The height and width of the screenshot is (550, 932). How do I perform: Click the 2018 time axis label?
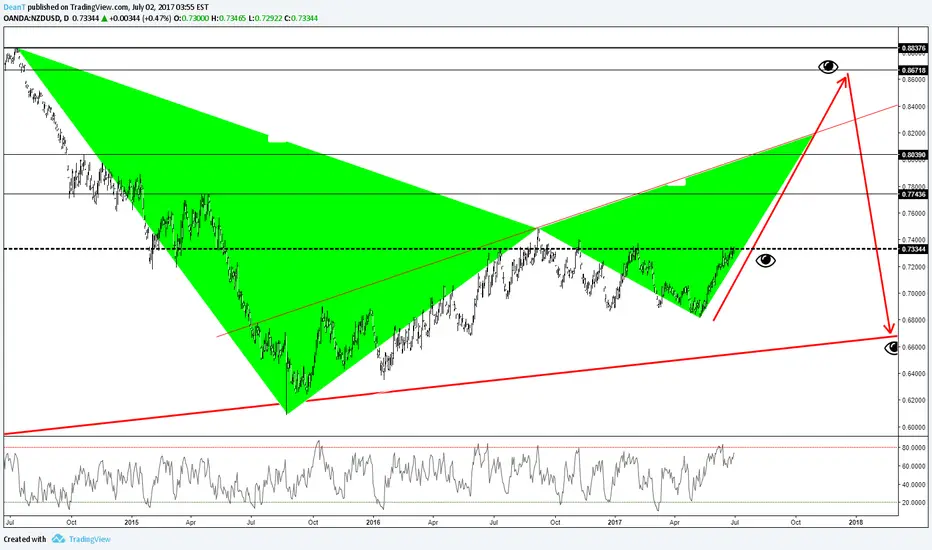coord(856,523)
